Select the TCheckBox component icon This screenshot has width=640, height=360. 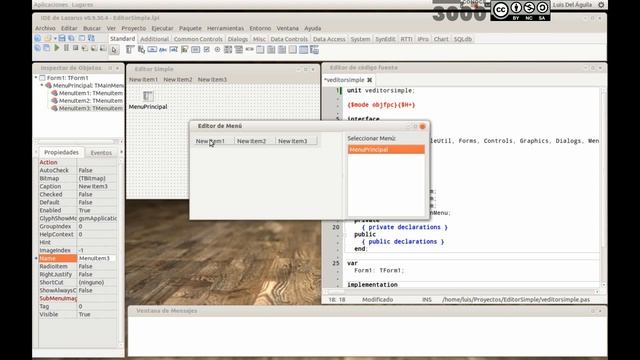tap(207, 49)
